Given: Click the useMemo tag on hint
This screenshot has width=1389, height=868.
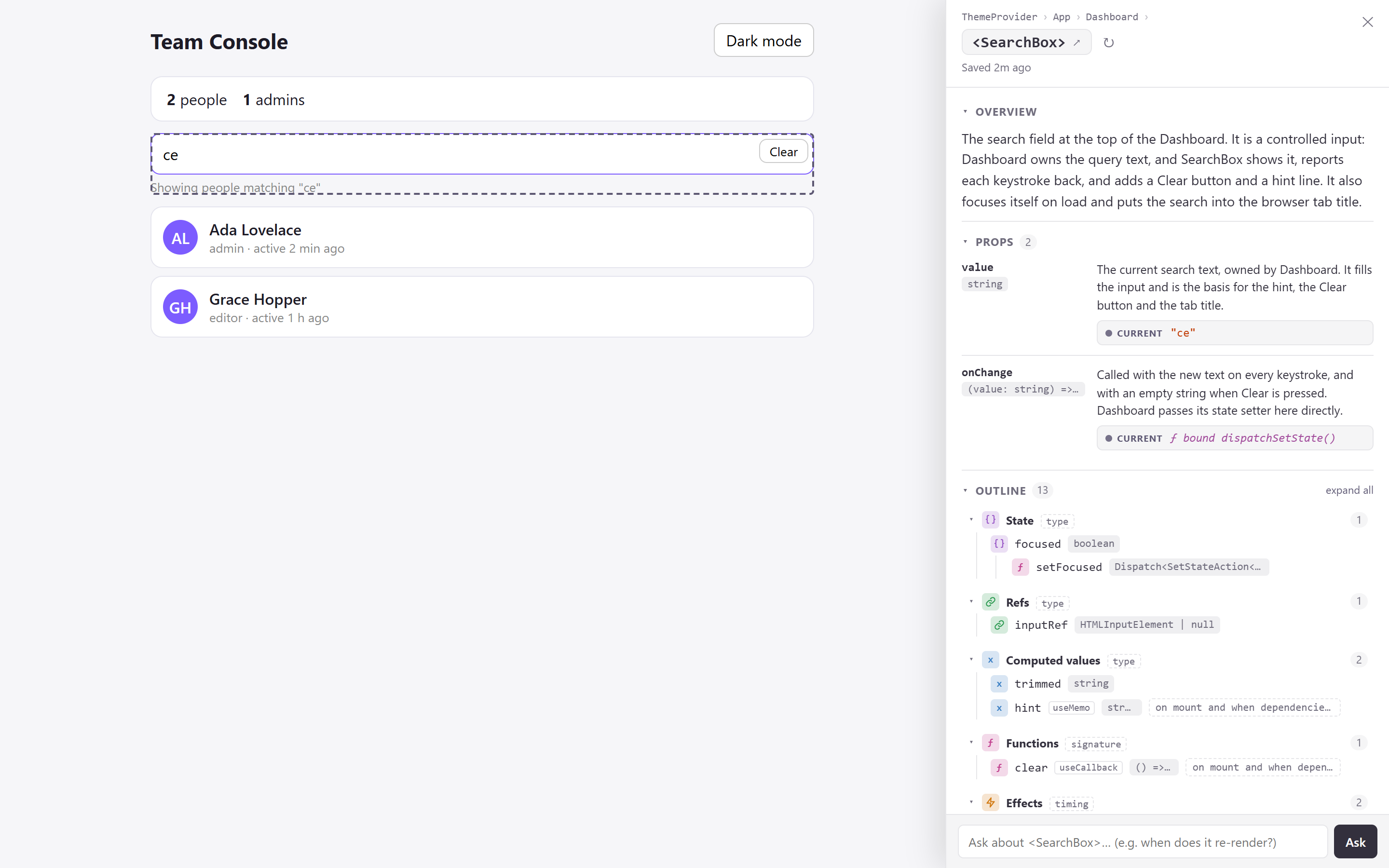Looking at the screenshot, I should pos(1071,708).
